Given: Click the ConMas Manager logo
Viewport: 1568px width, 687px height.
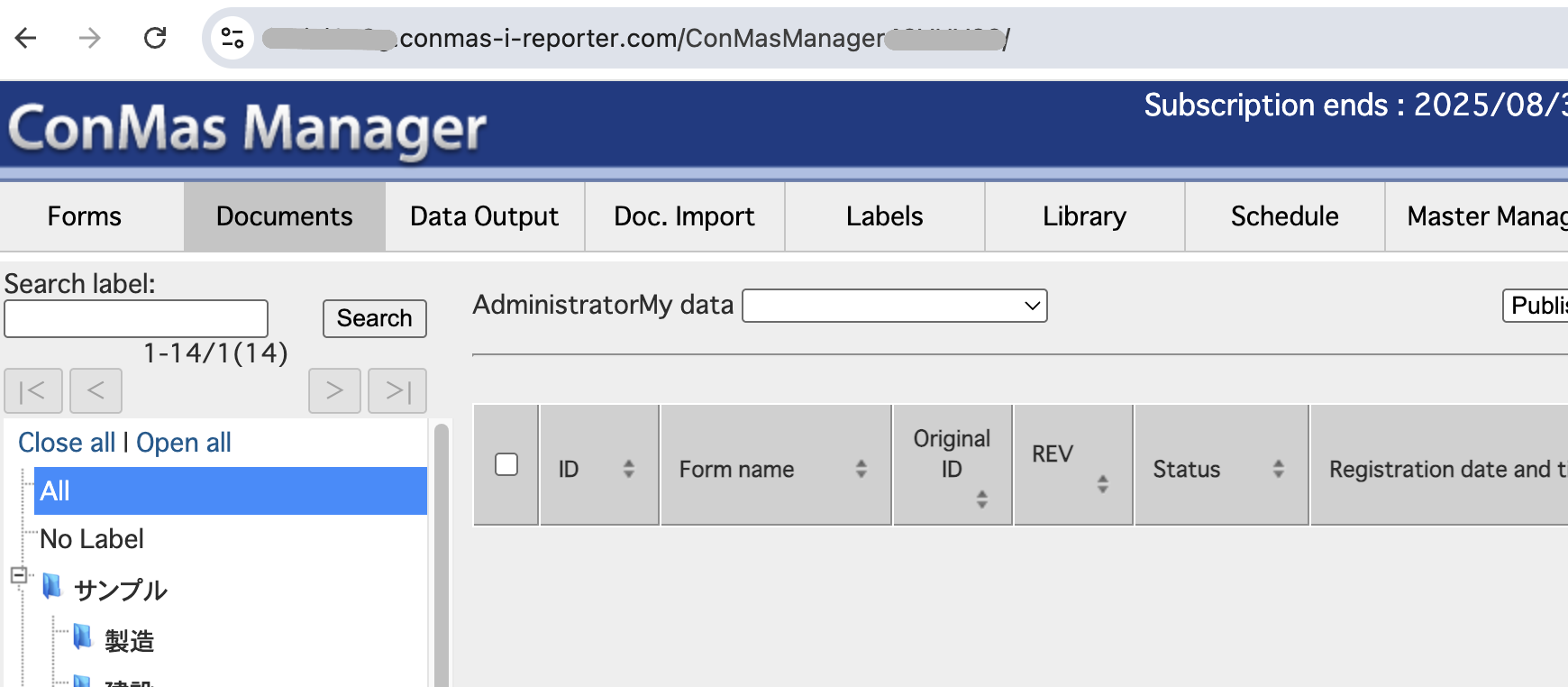Looking at the screenshot, I should click(x=248, y=129).
